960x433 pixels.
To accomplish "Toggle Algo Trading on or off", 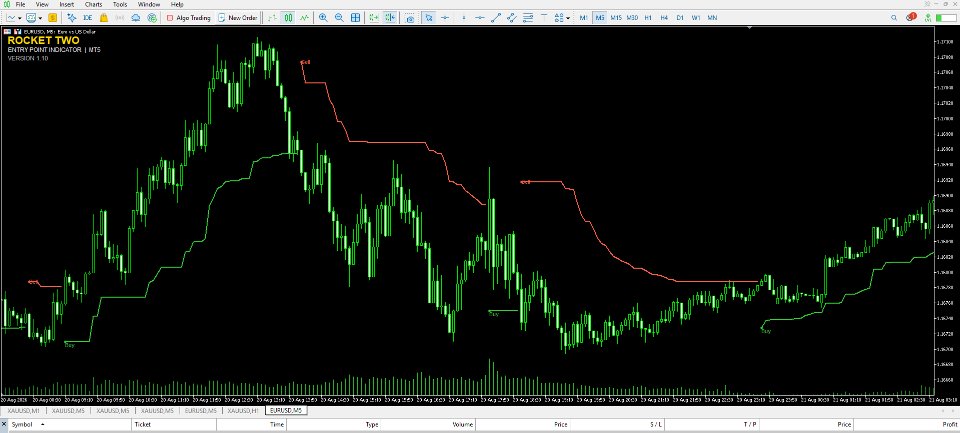I will point(189,18).
